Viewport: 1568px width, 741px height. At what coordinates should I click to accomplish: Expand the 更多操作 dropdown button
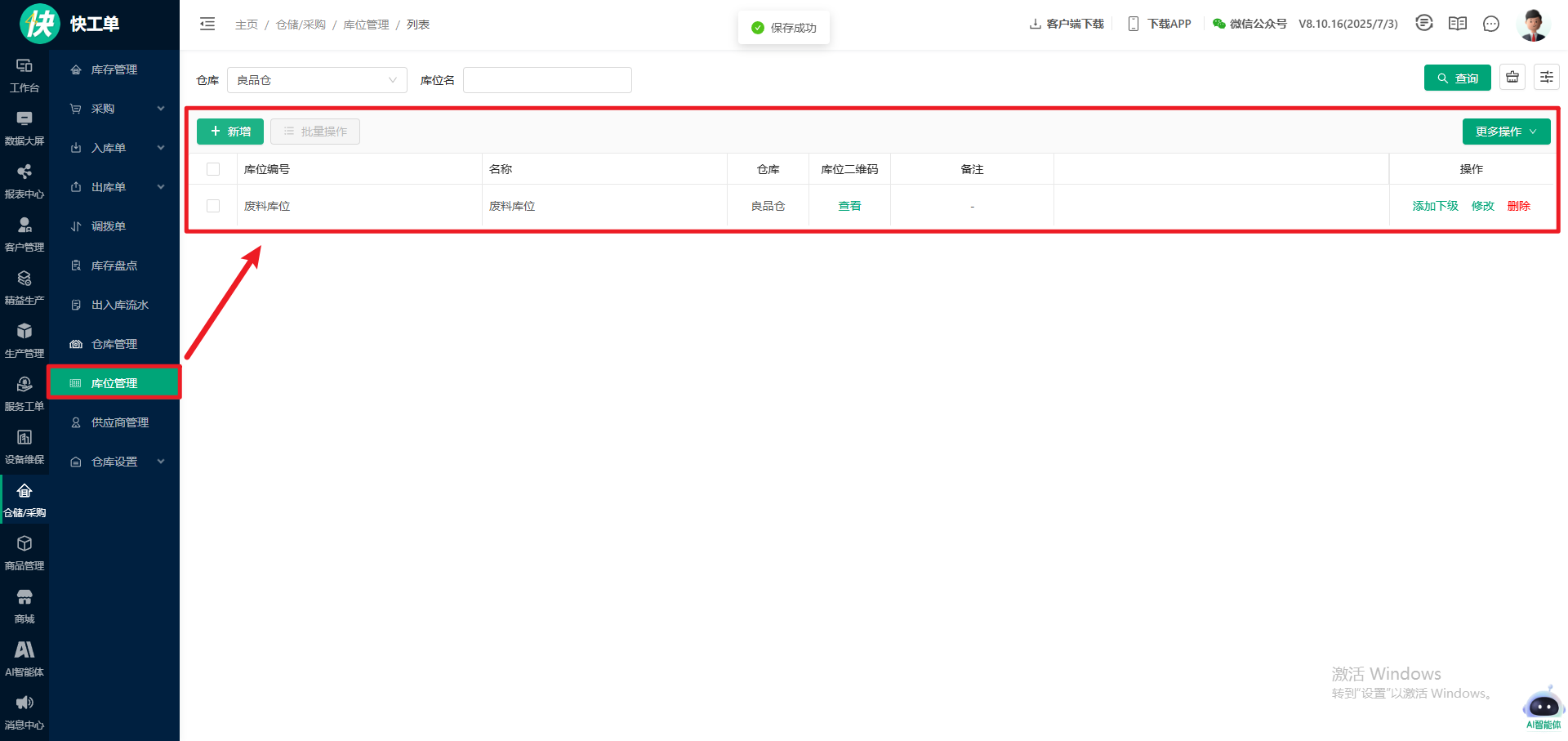[1506, 132]
